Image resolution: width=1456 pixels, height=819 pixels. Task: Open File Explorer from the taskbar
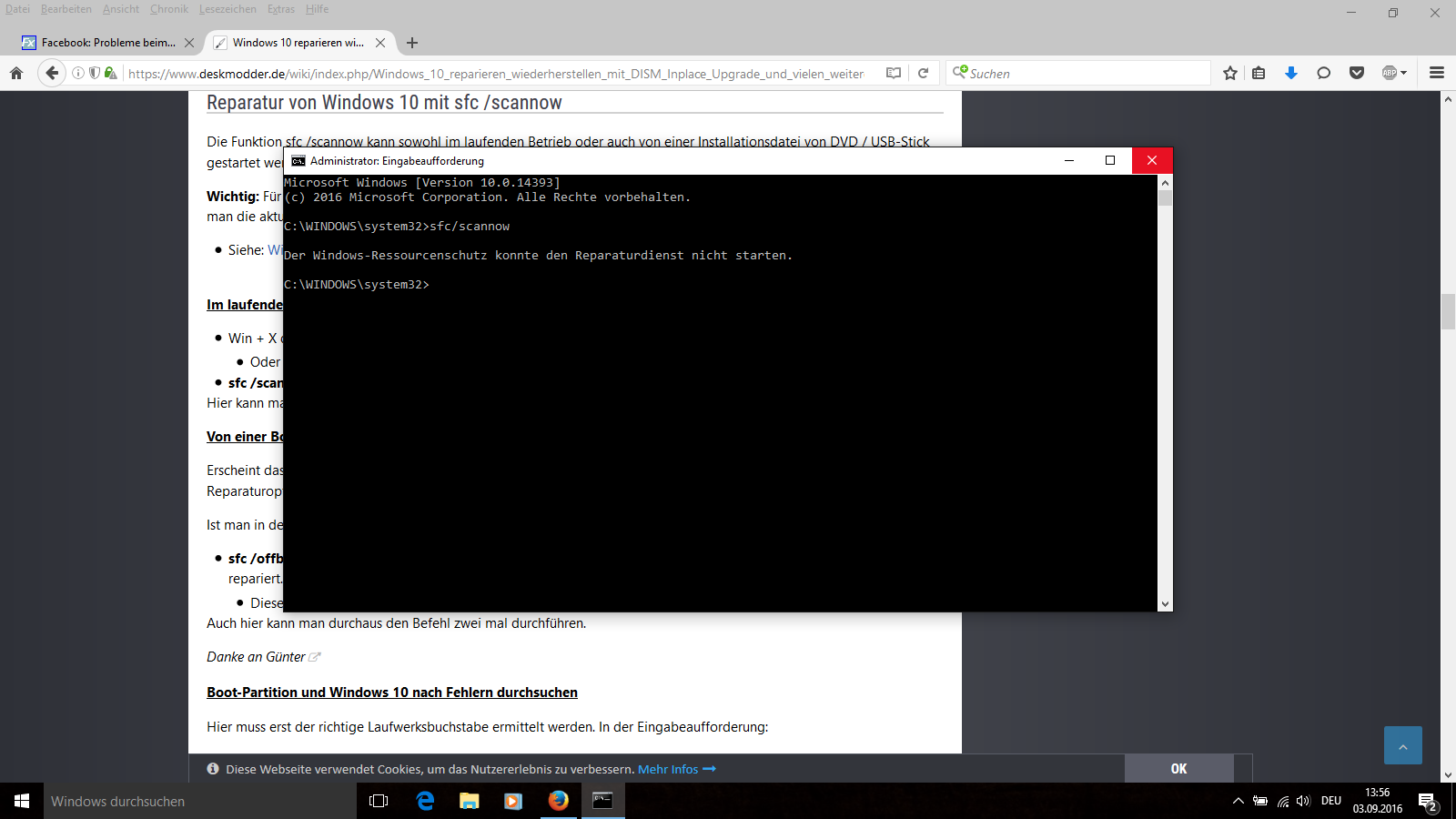(469, 801)
